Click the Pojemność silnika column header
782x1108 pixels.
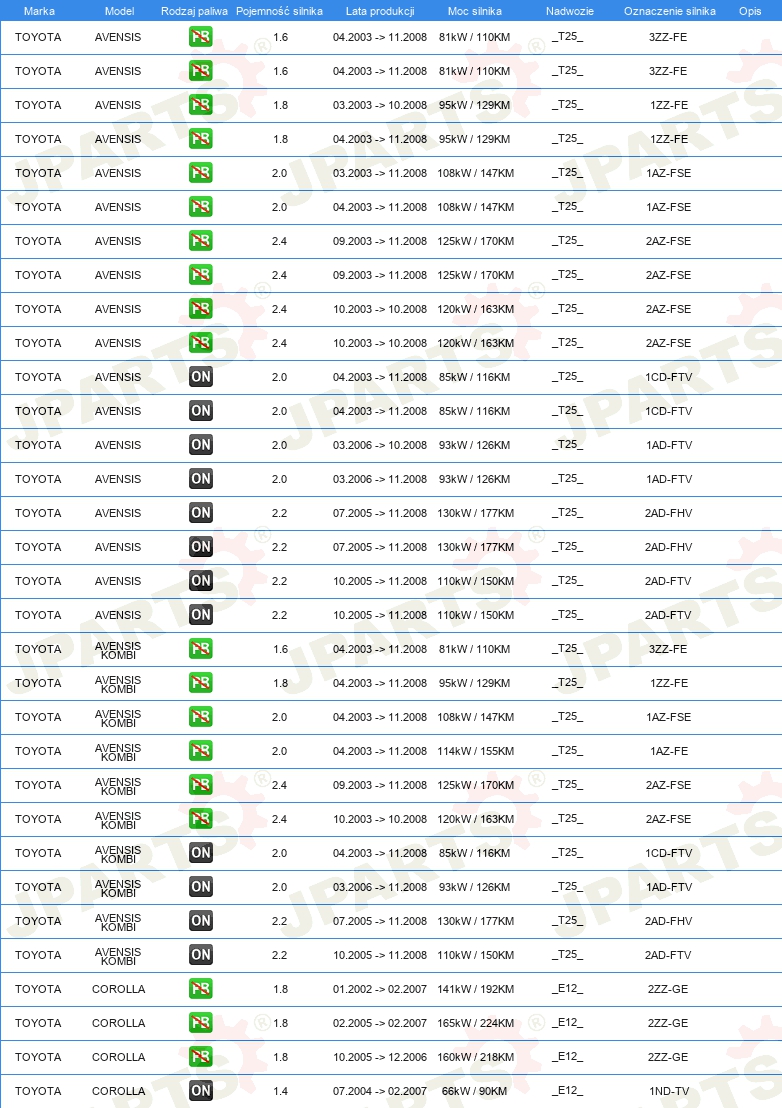click(x=279, y=11)
